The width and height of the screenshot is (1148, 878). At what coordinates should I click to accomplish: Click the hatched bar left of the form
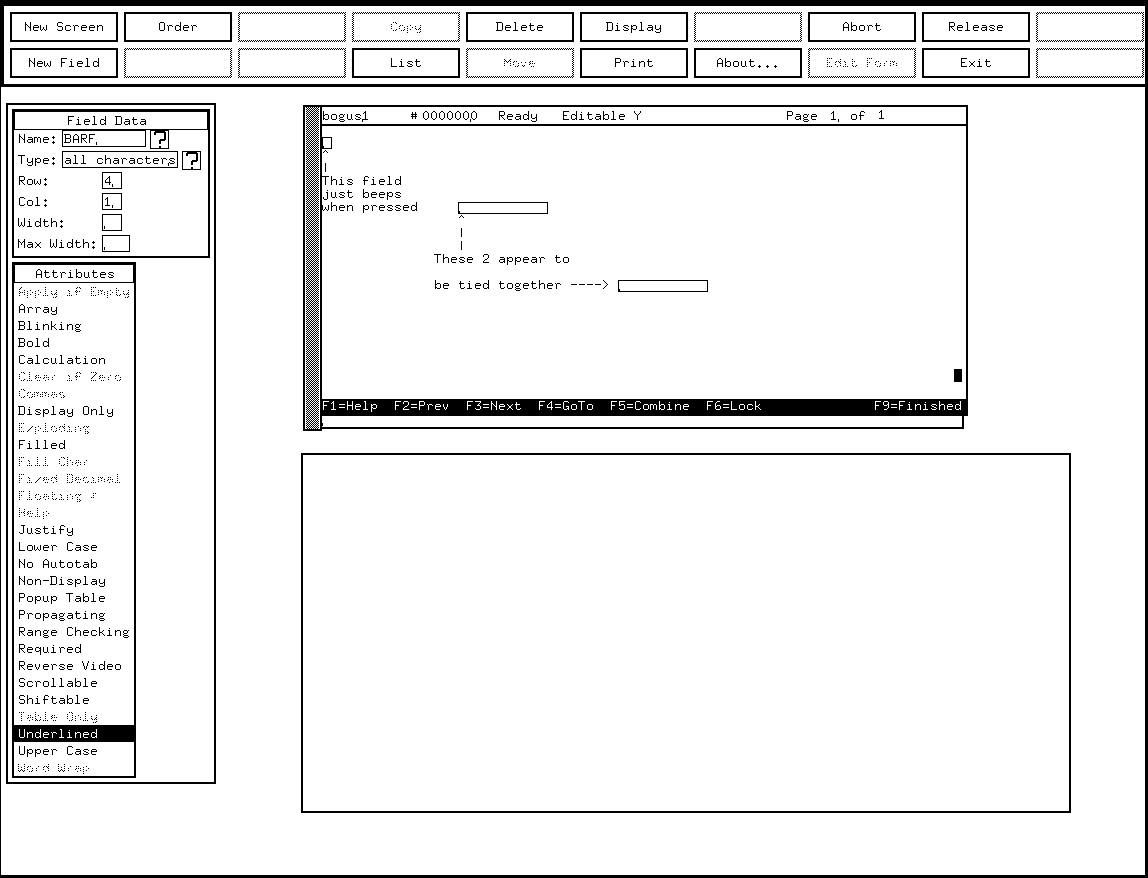coord(312,268)
